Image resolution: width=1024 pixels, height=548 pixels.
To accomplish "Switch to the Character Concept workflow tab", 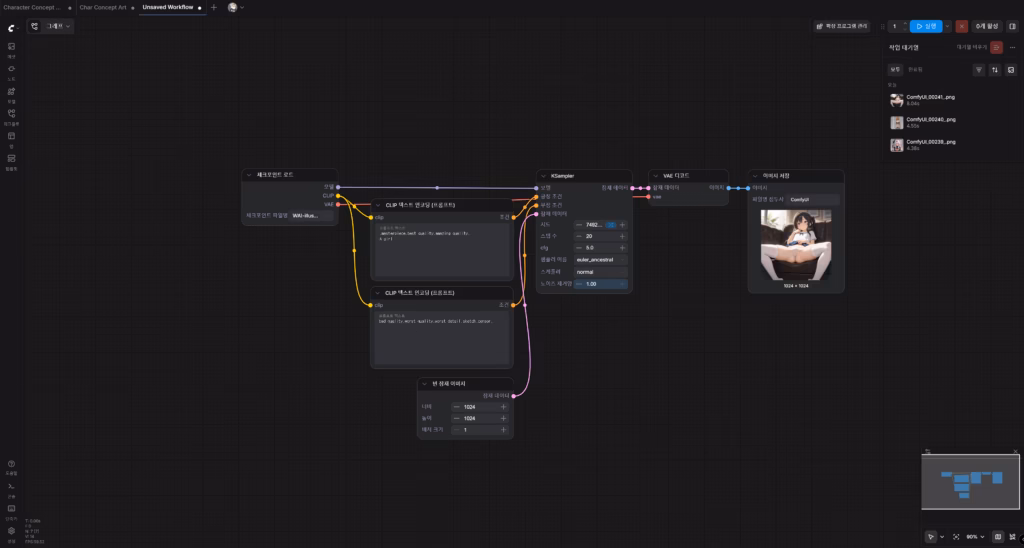I will [x=32, y=7].
